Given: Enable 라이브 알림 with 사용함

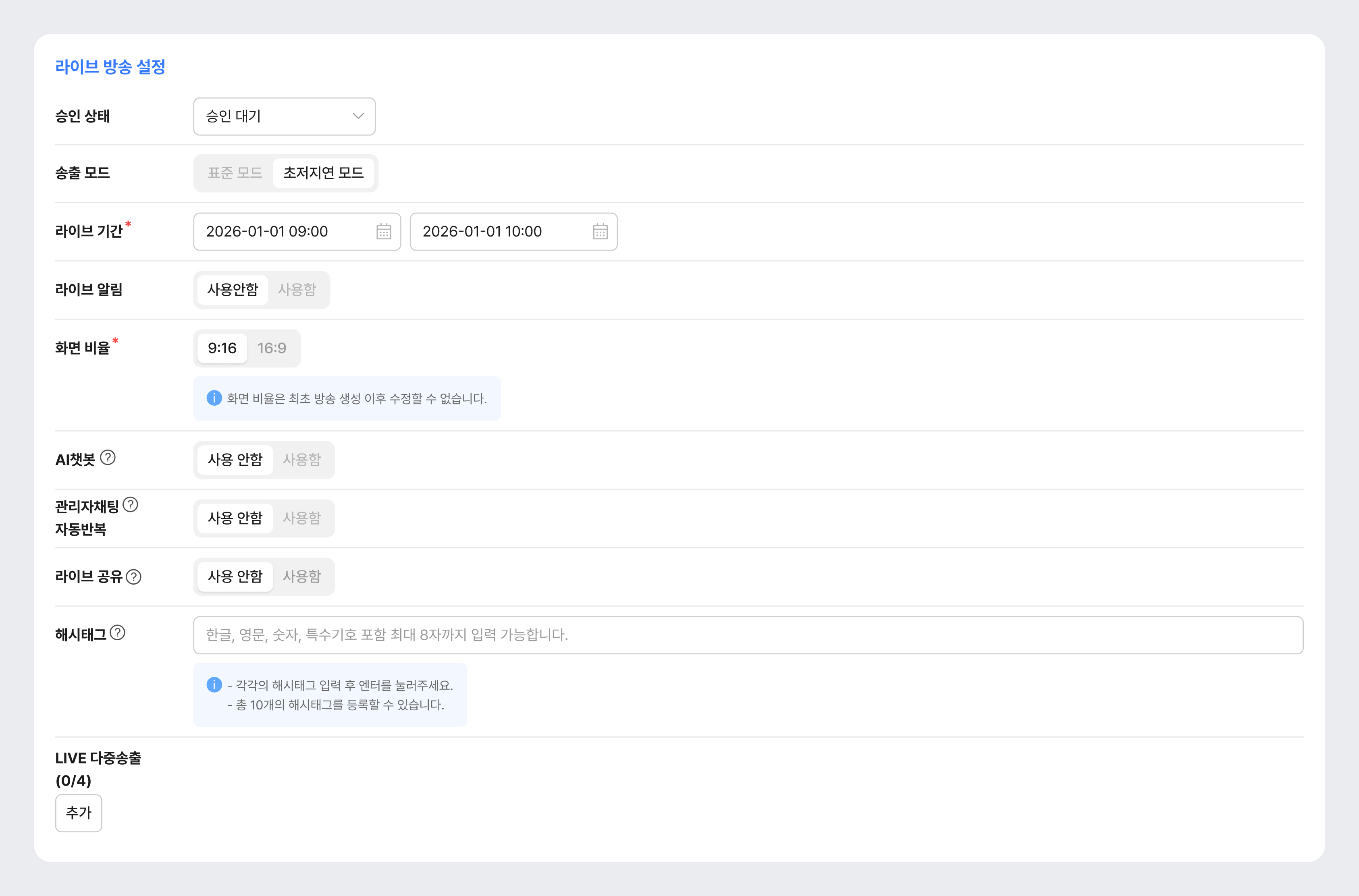Looking at the screenshot, I should [297, 290].
